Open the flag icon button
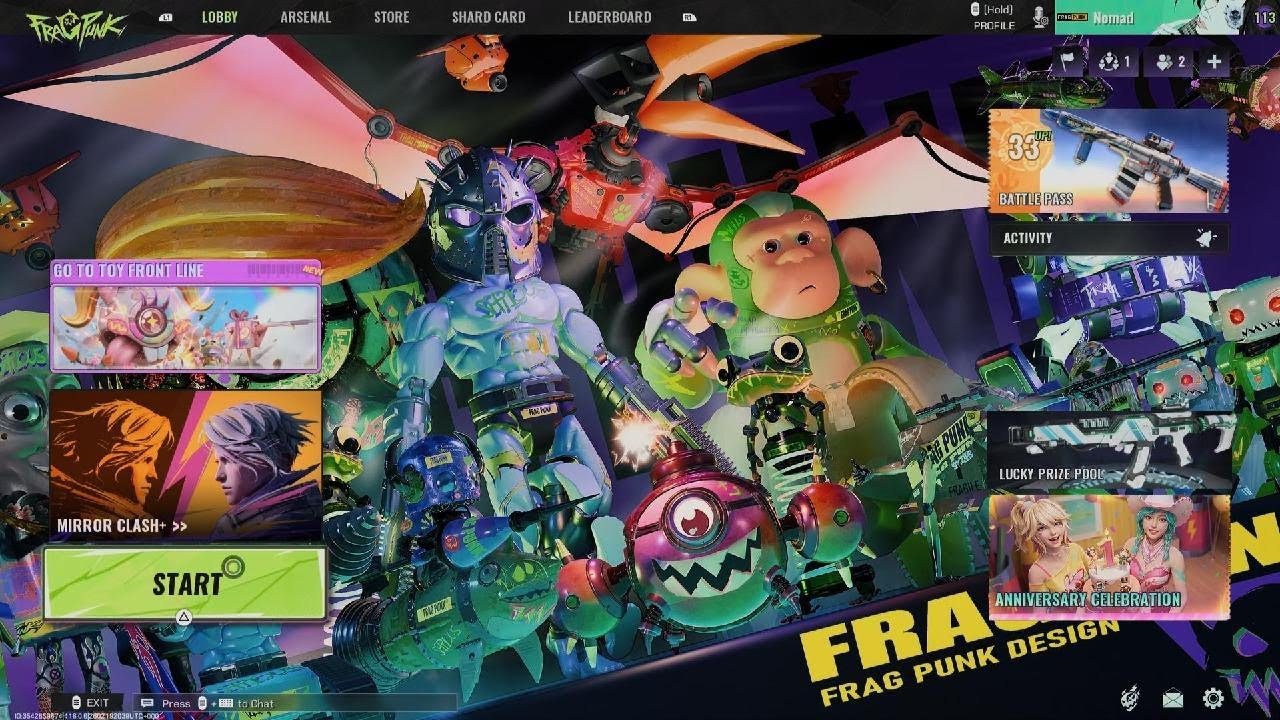Screen dimensions: 1280x720 point(1067,62)
